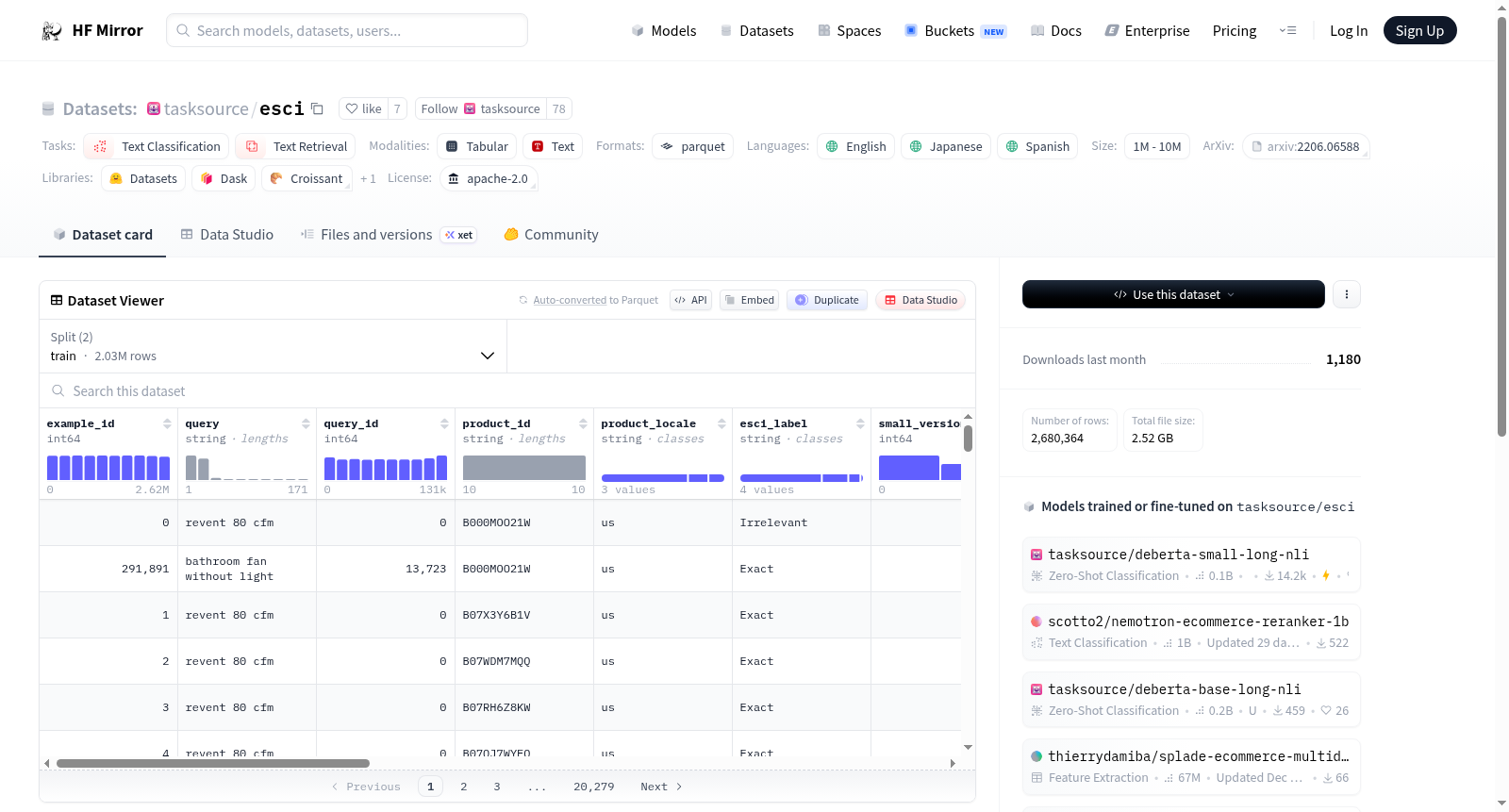Screen dimensions: 1509x812
Task: Click the Duplicate button
Action: 827,300
